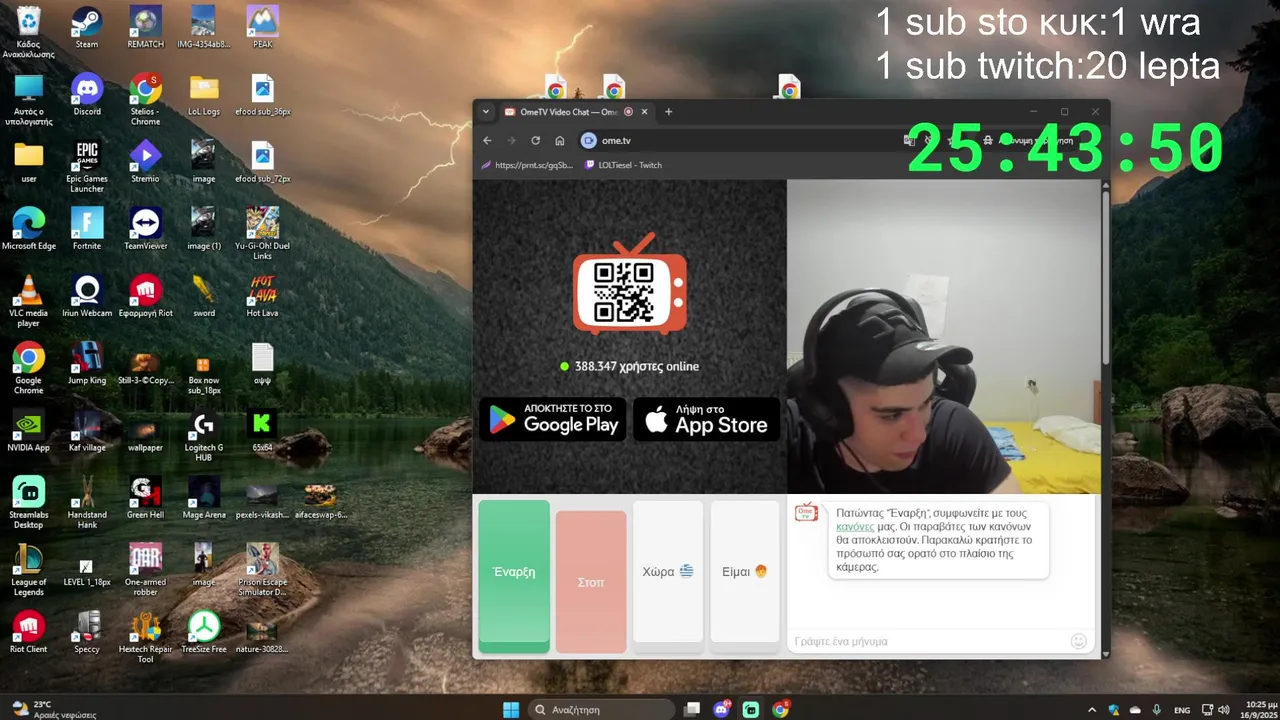1280x720 pixels.
Task: Open the Stelios - Chrome shortcut
Action: point(145,100)
